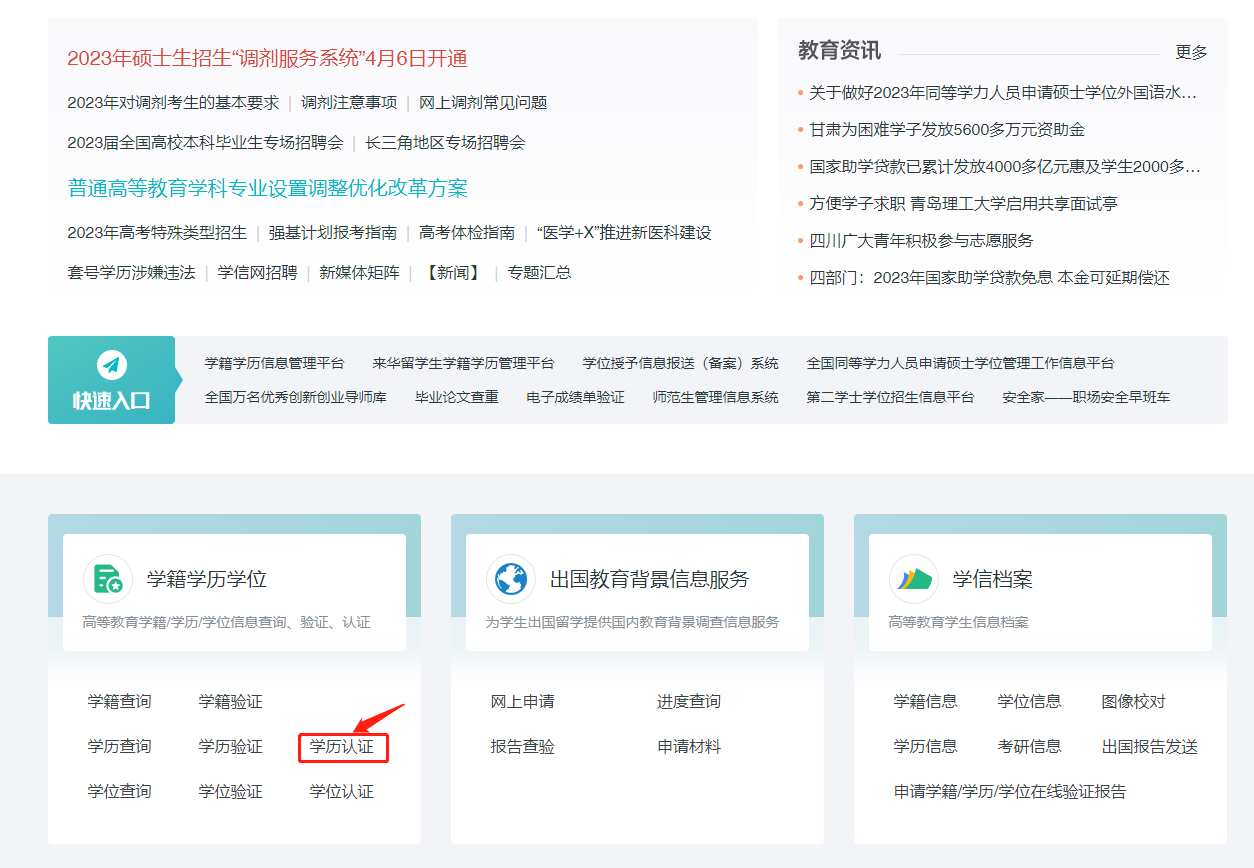Click the 学位验证 link
1254x868 pixels.
[230, 792]
